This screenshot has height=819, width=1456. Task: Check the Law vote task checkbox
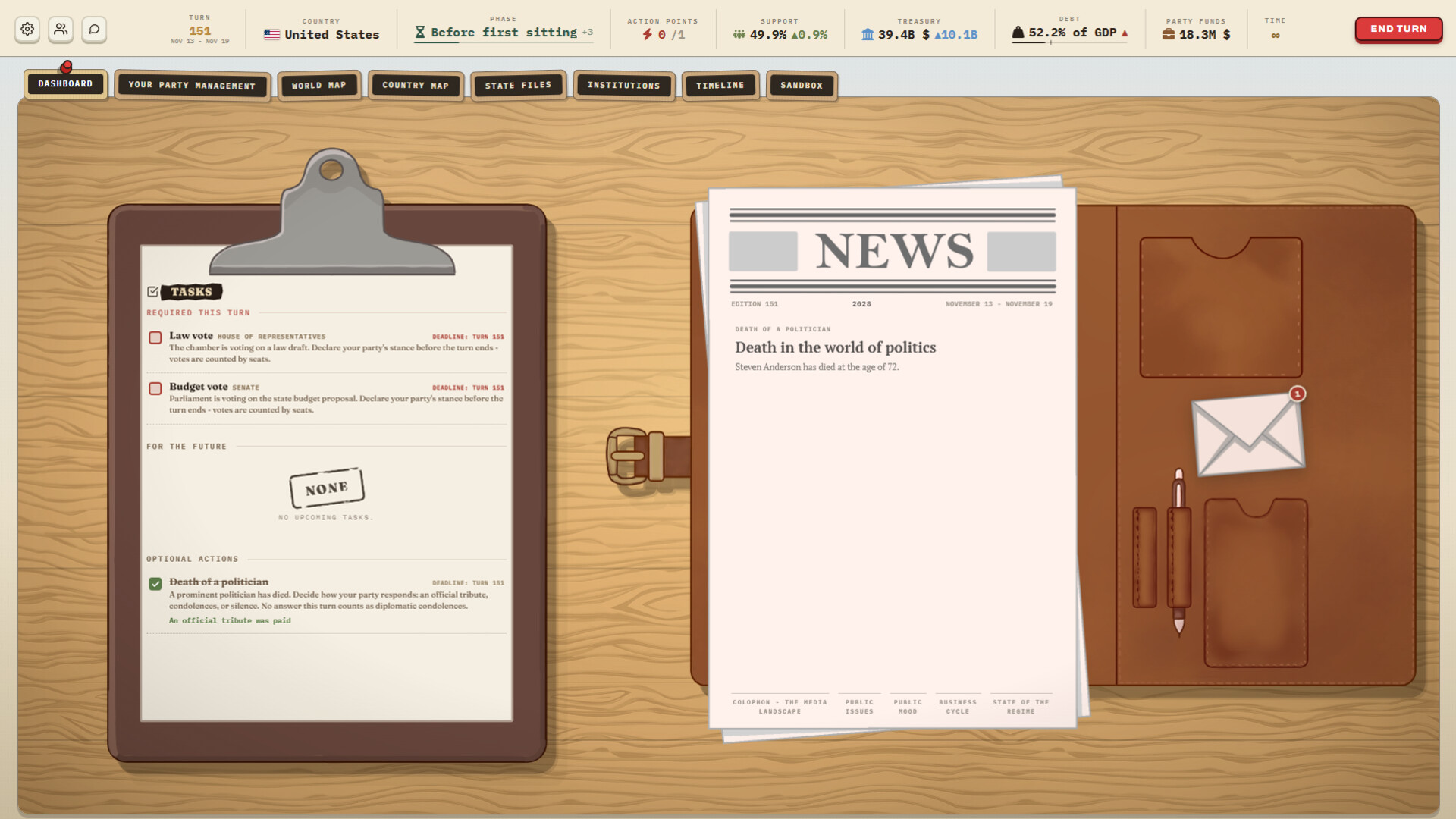[155, 337]
